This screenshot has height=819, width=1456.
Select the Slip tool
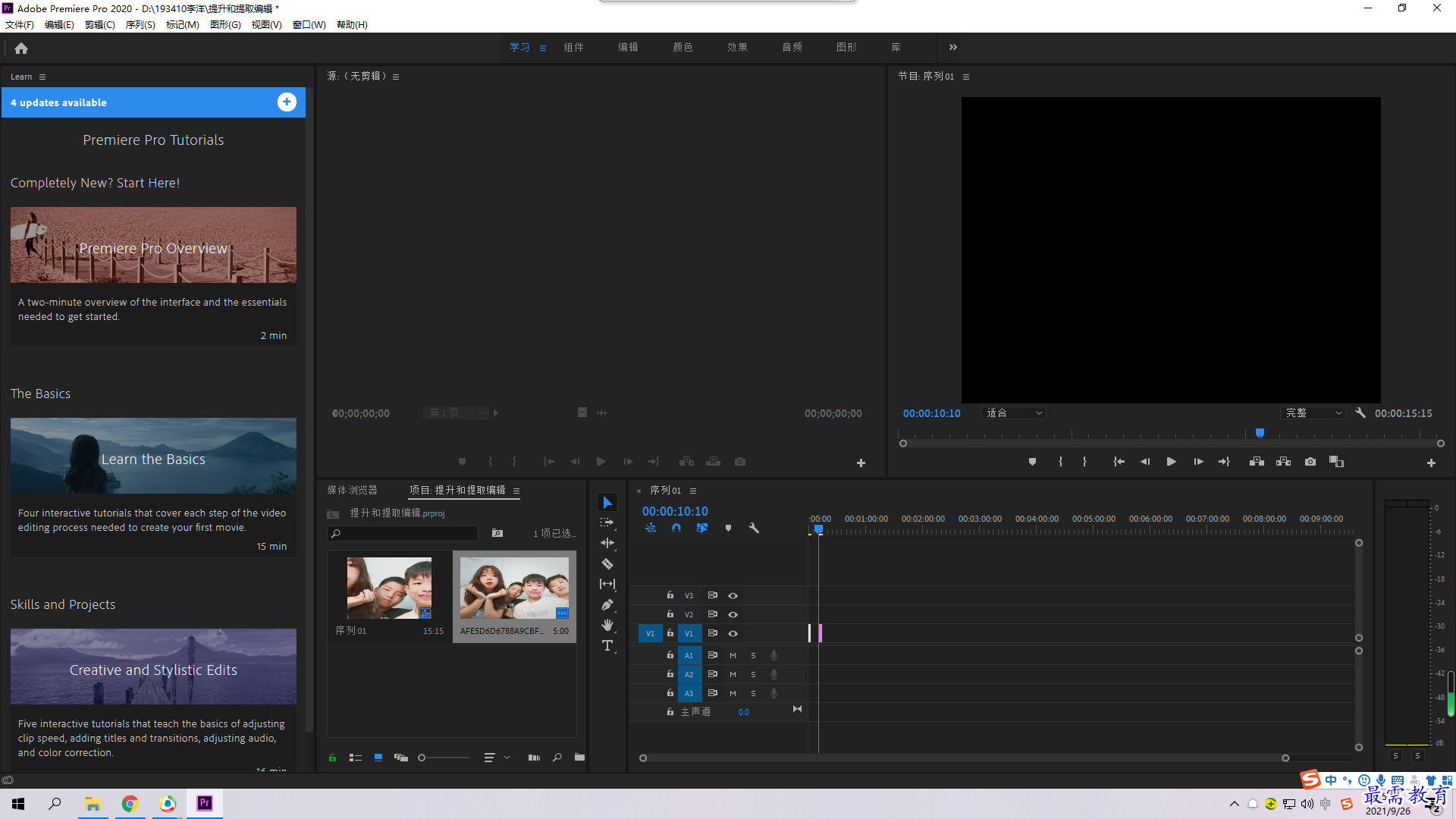point(607,584)
